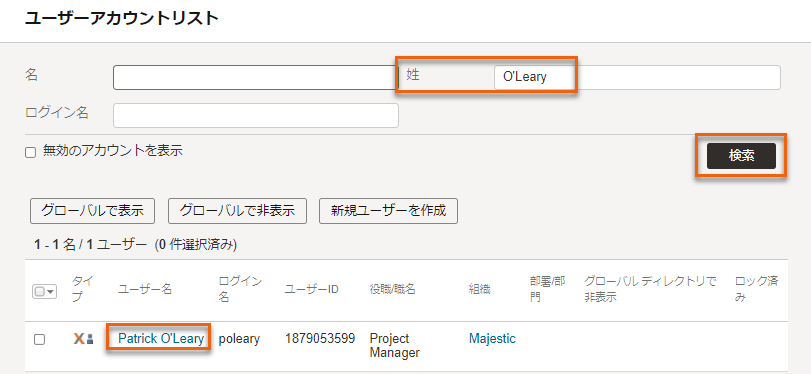Check the Patrick O'Leary row checkbox
811x374 pixels.
coord(39,339)
